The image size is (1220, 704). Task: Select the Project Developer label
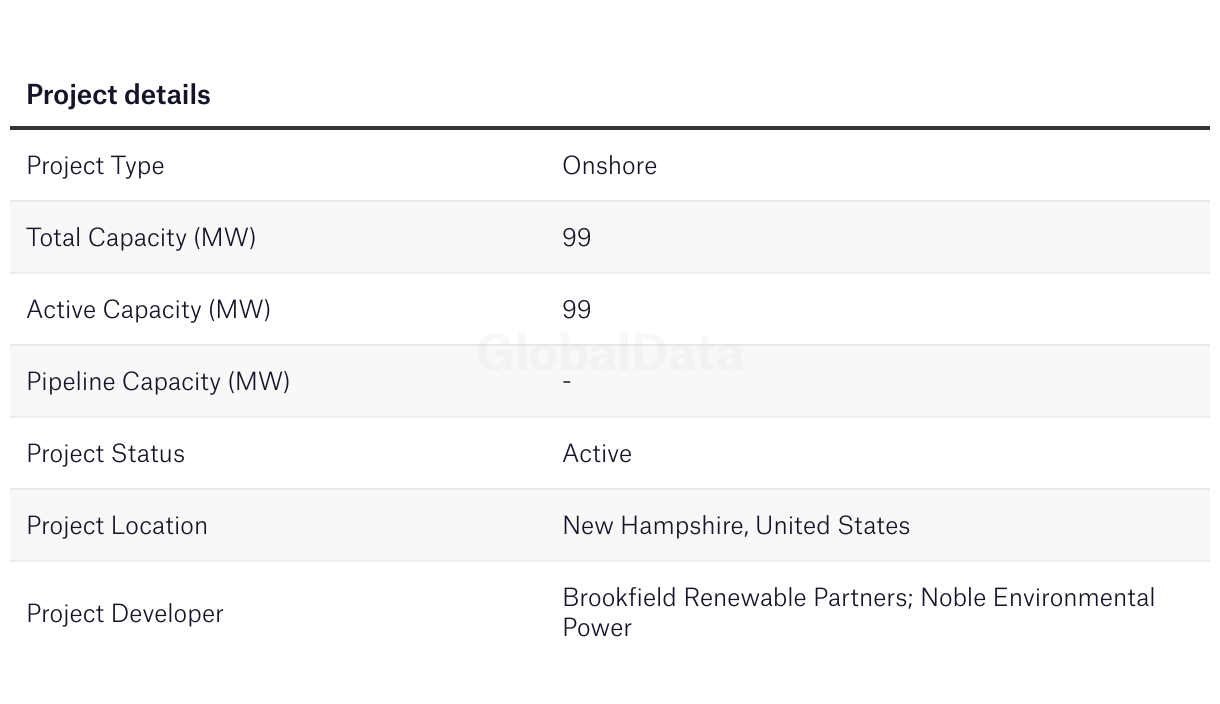[x=125, y=614]
